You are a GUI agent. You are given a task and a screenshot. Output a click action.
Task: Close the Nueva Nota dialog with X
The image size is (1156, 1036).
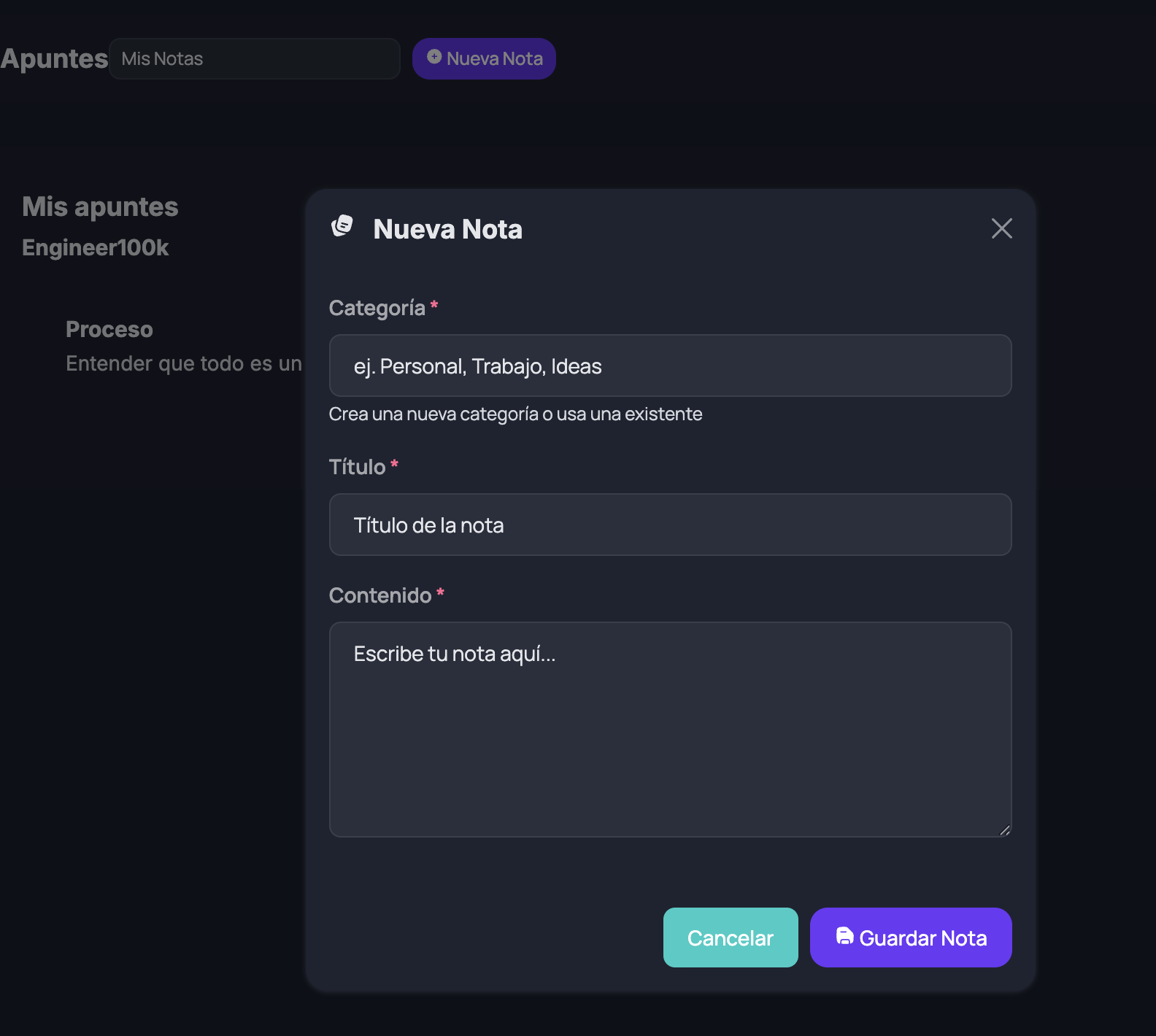[1001, 228]
